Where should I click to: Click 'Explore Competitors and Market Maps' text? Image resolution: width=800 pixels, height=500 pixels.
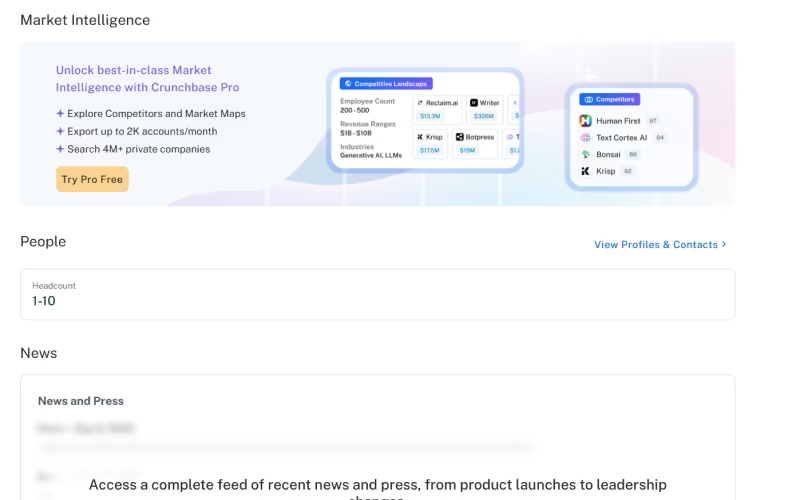coord(156,113)
